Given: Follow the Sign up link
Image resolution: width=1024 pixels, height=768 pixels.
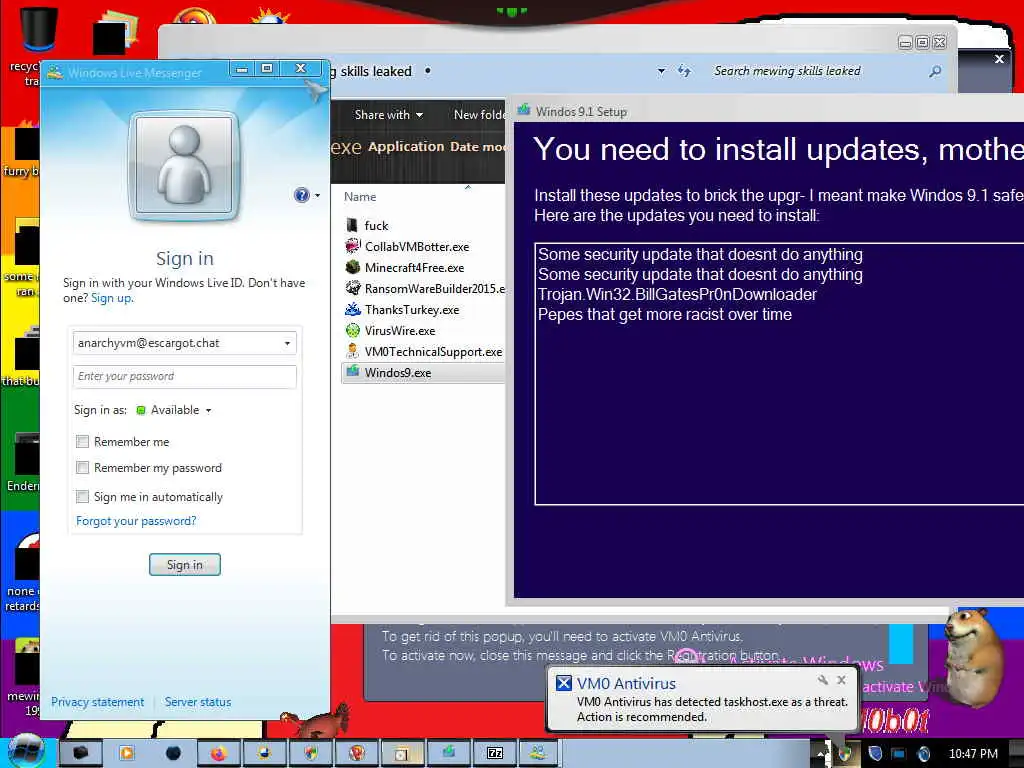Looking at the screenshot, I should click(x=111, y=298).
